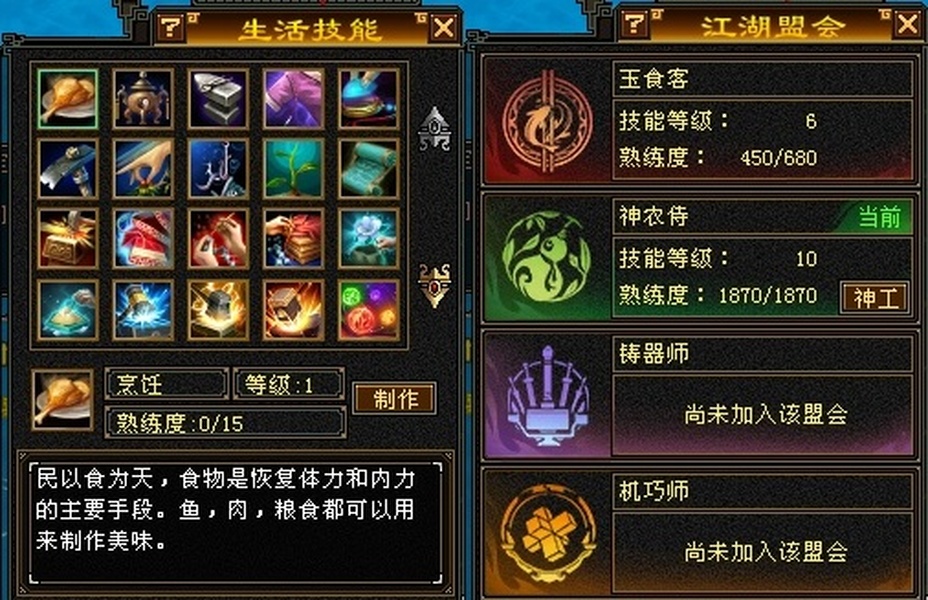Select the alchemy cauldron skill icon
The image size is (928, 600).
click(143, 99)
